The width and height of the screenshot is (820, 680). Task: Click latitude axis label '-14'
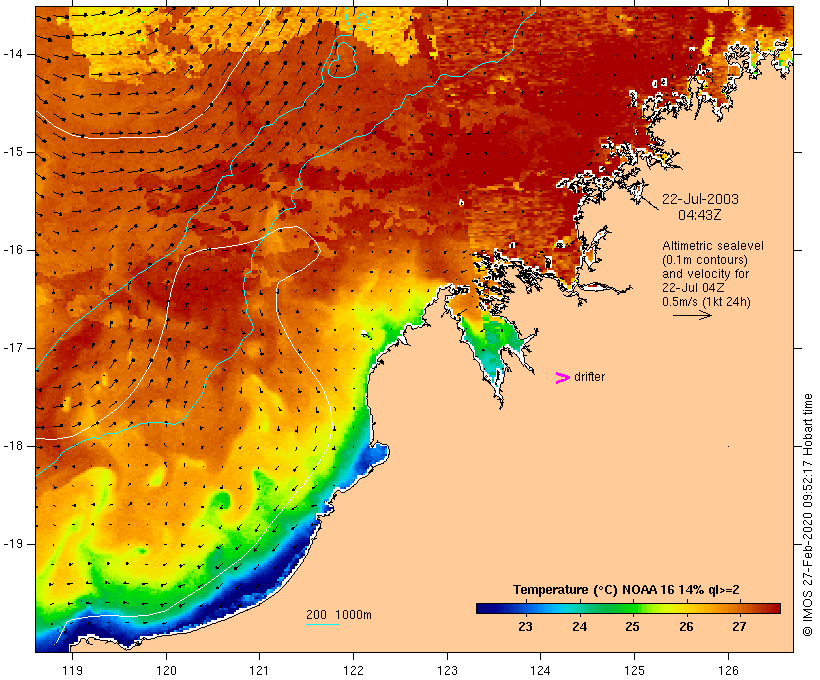[13, 54]
